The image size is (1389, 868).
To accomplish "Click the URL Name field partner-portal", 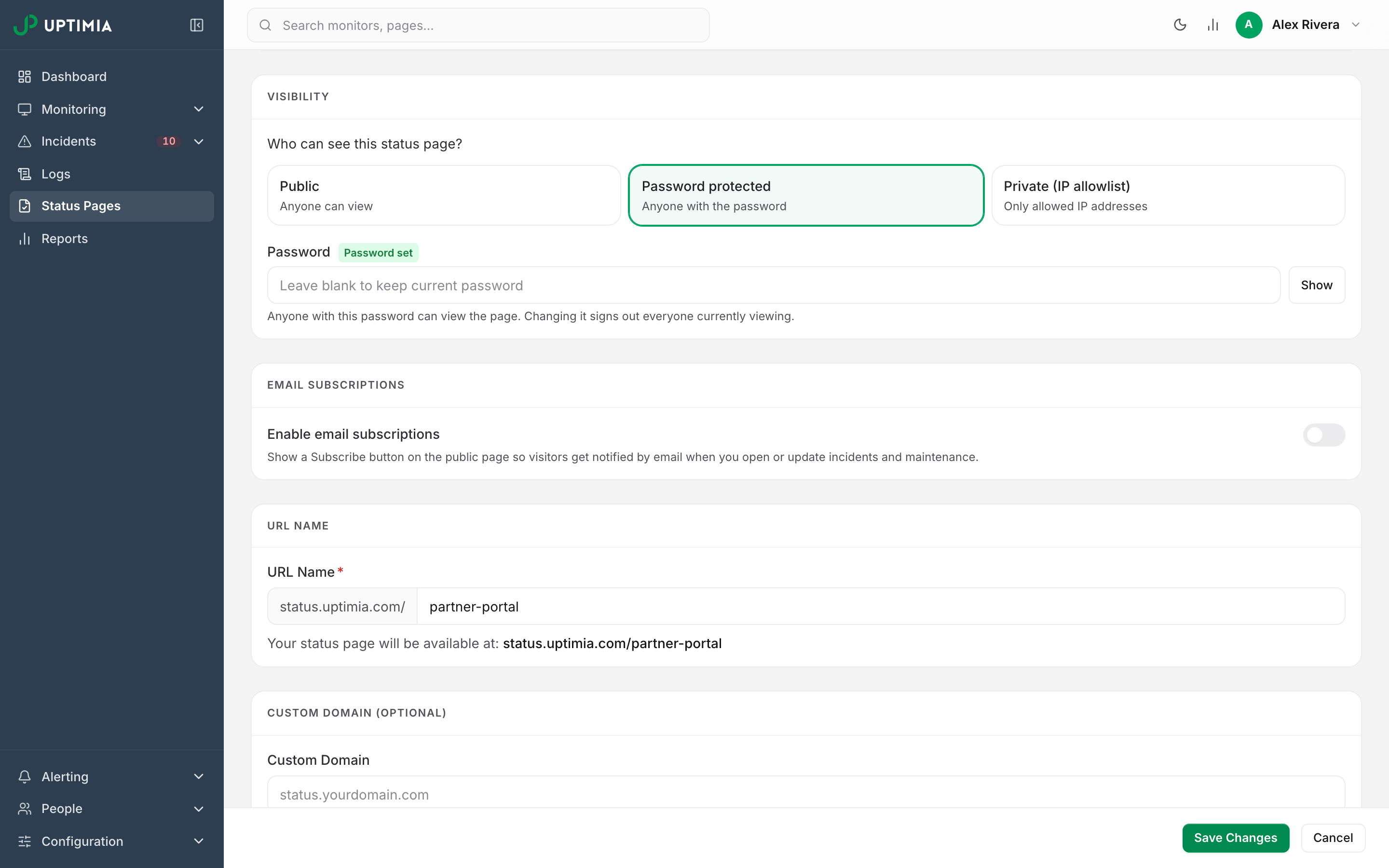I will pyautogui.click(x=881, y=606).
